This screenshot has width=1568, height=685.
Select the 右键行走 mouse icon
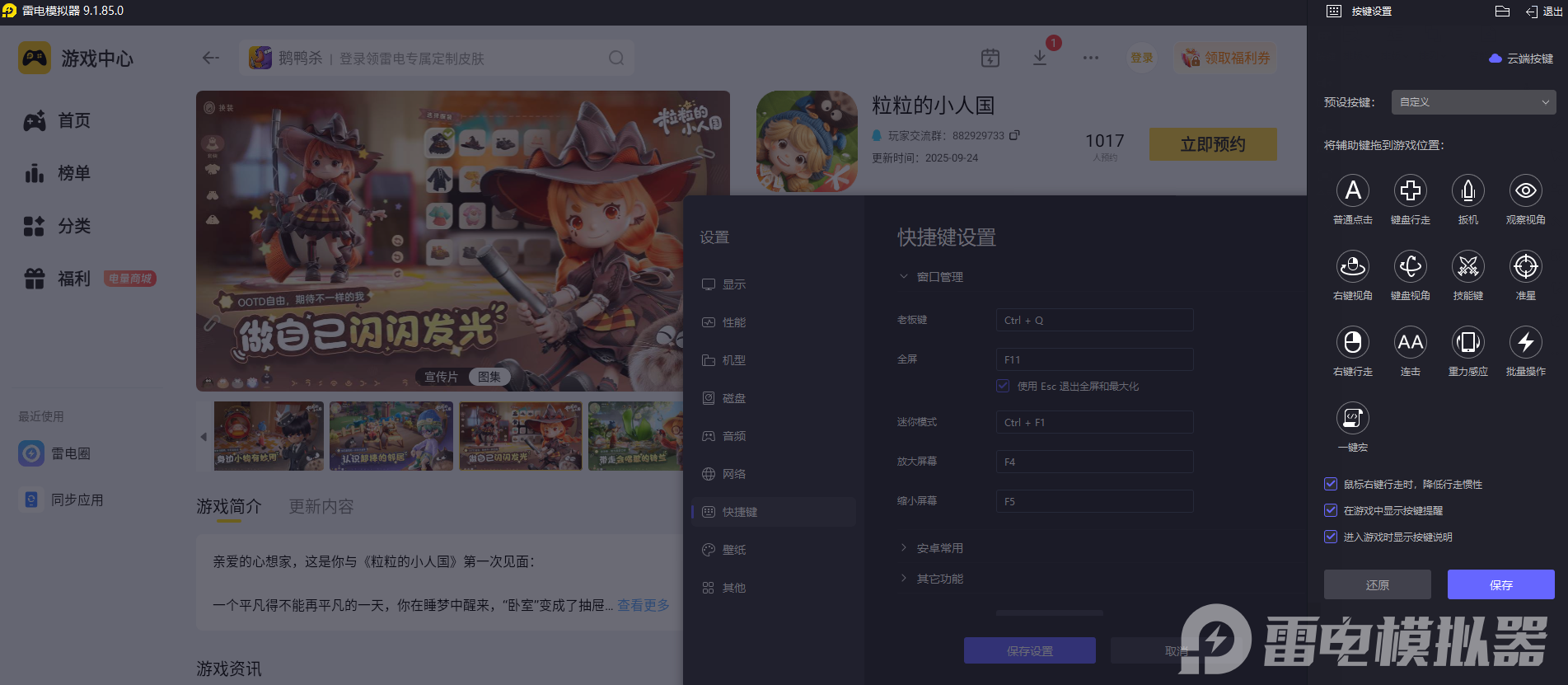pos(1352,342)
